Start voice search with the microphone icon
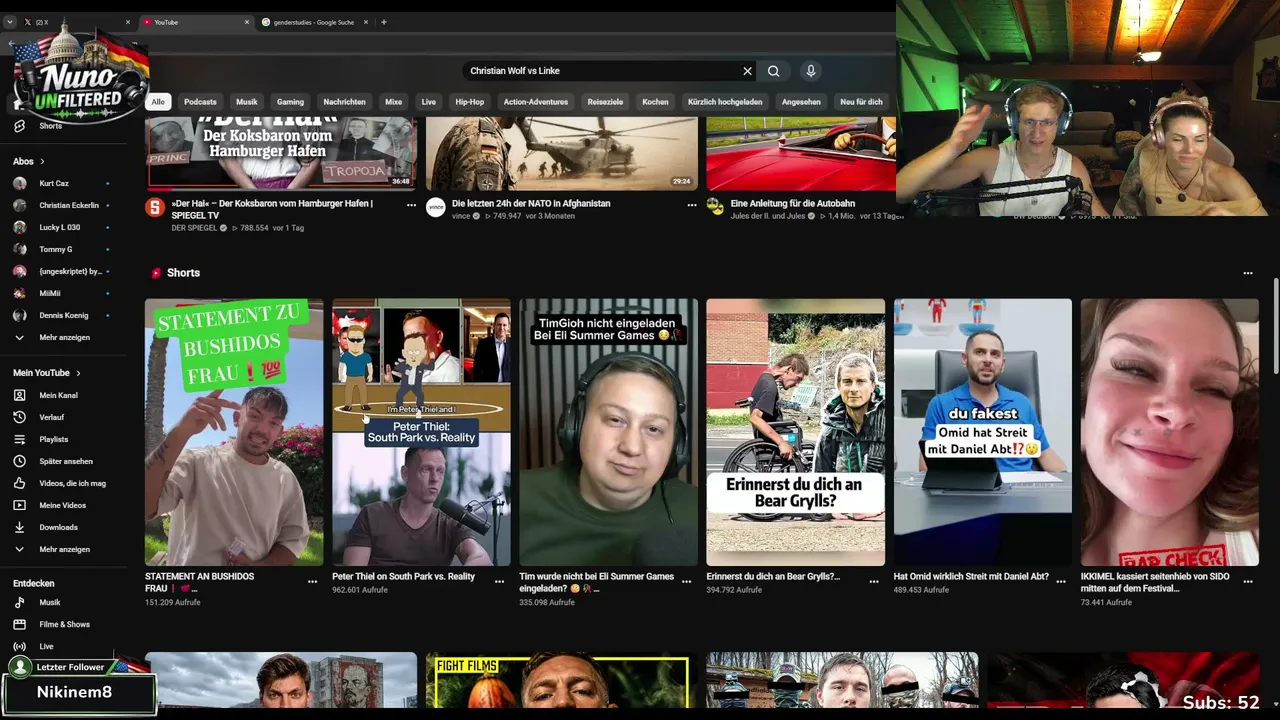This screenshot has height=720, width=1280. 811,71
